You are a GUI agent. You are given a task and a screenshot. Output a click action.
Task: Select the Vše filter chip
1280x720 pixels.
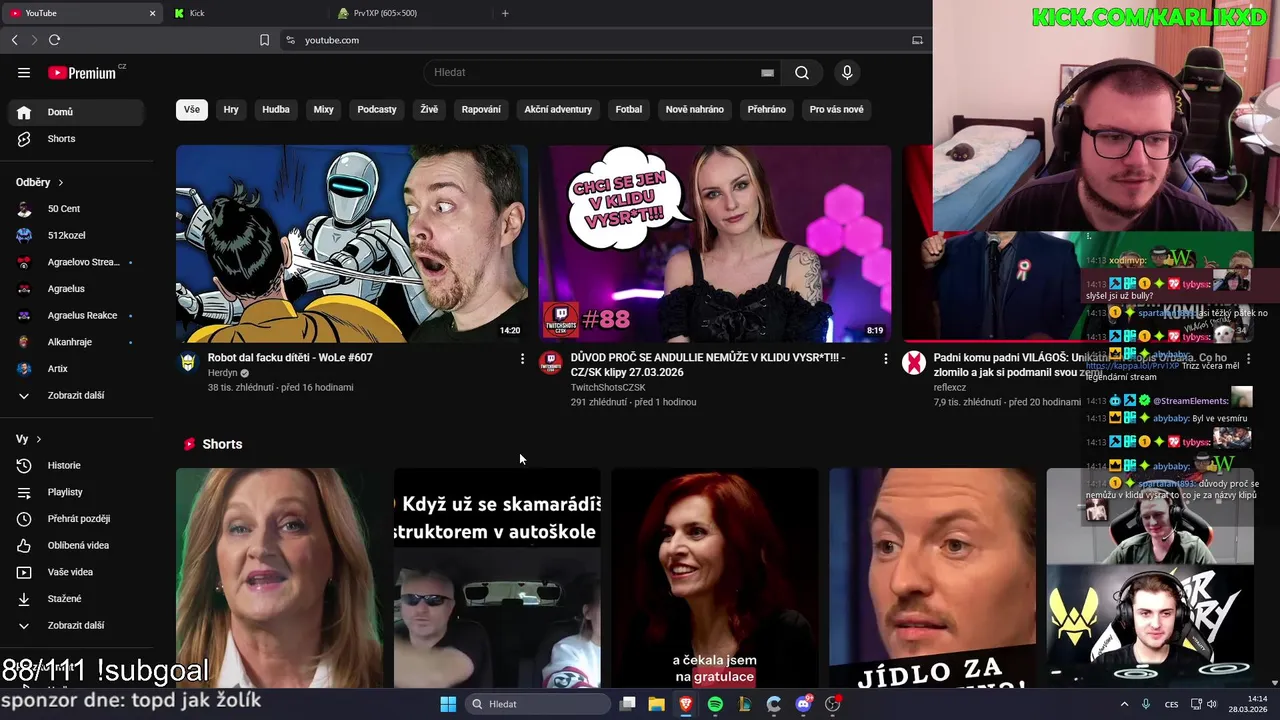coord(192,109)
